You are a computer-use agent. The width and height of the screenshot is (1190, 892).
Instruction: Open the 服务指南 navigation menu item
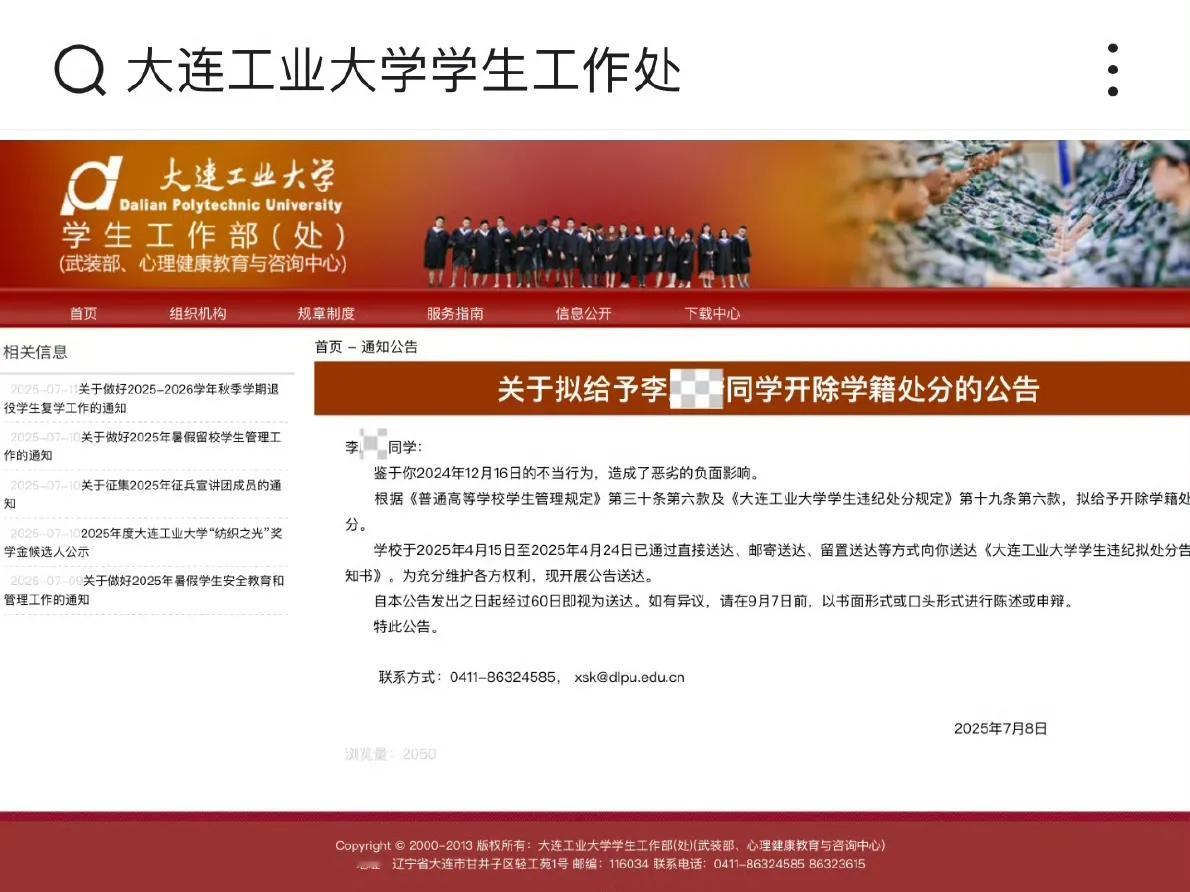[455, 314]
